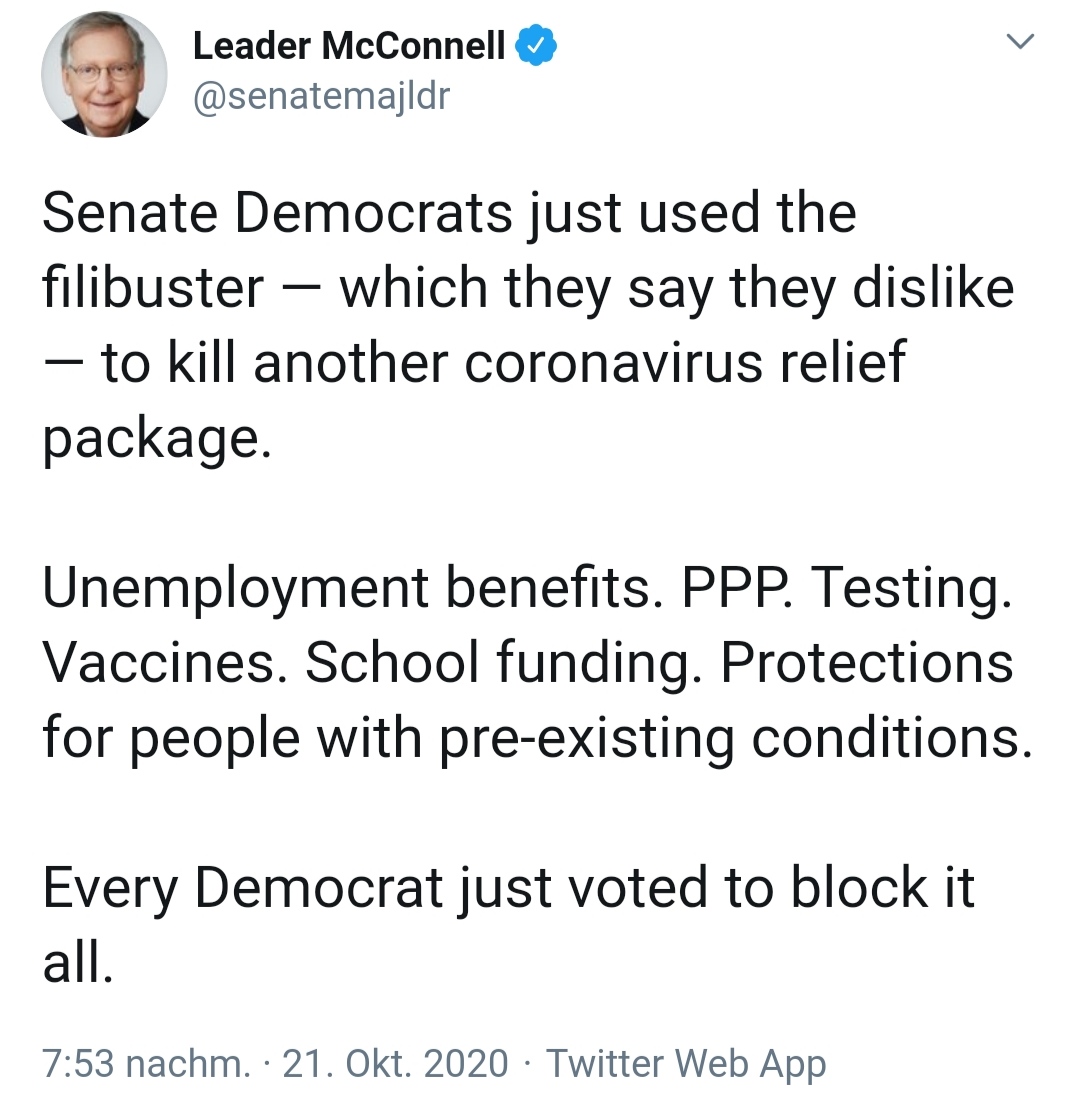Open the tweet options chevron menu
Image resolution: width=1080 pixels, height=1105 pixels.
point(1019,43)
